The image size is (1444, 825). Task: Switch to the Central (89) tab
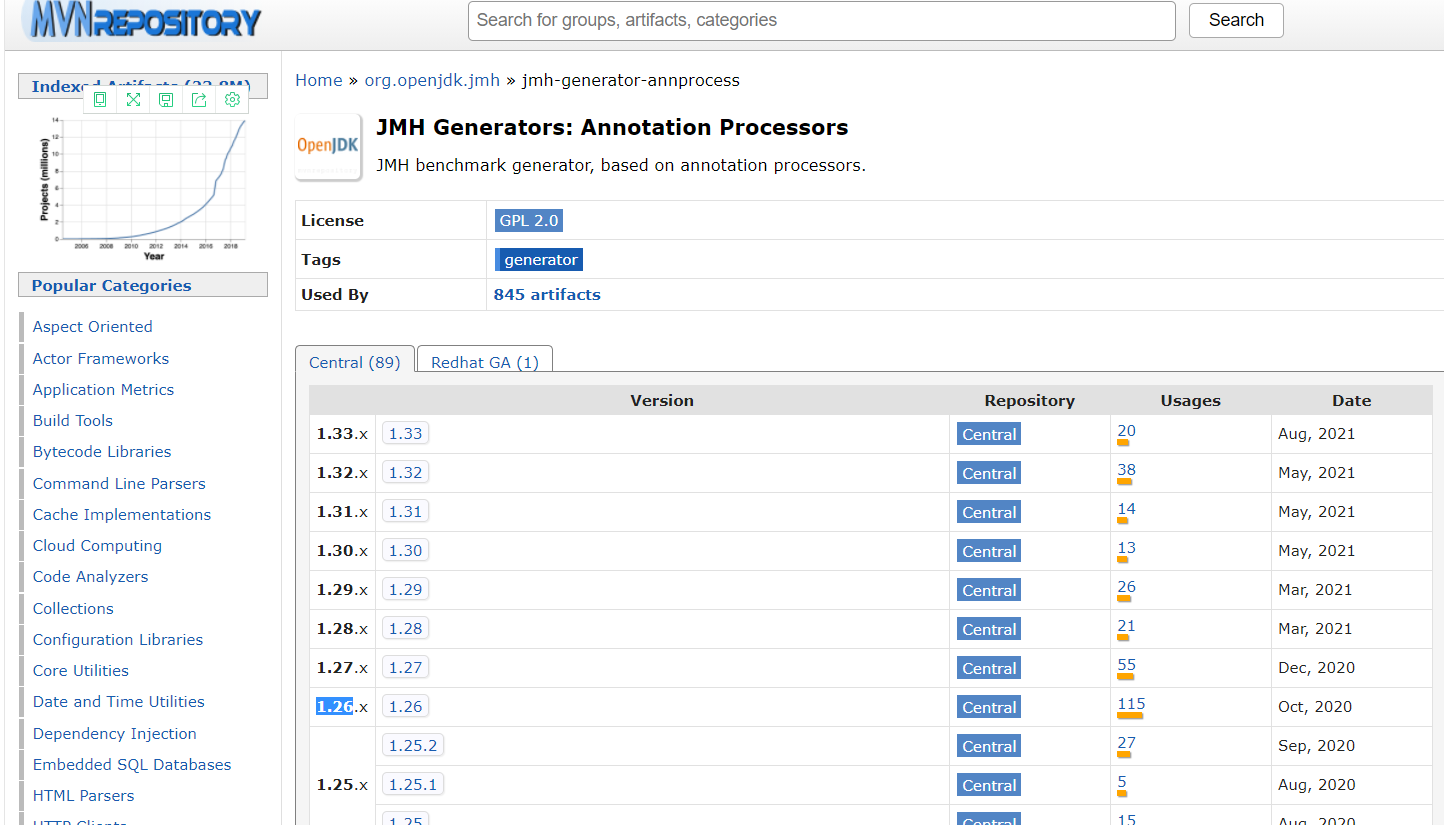coord(354,362)
